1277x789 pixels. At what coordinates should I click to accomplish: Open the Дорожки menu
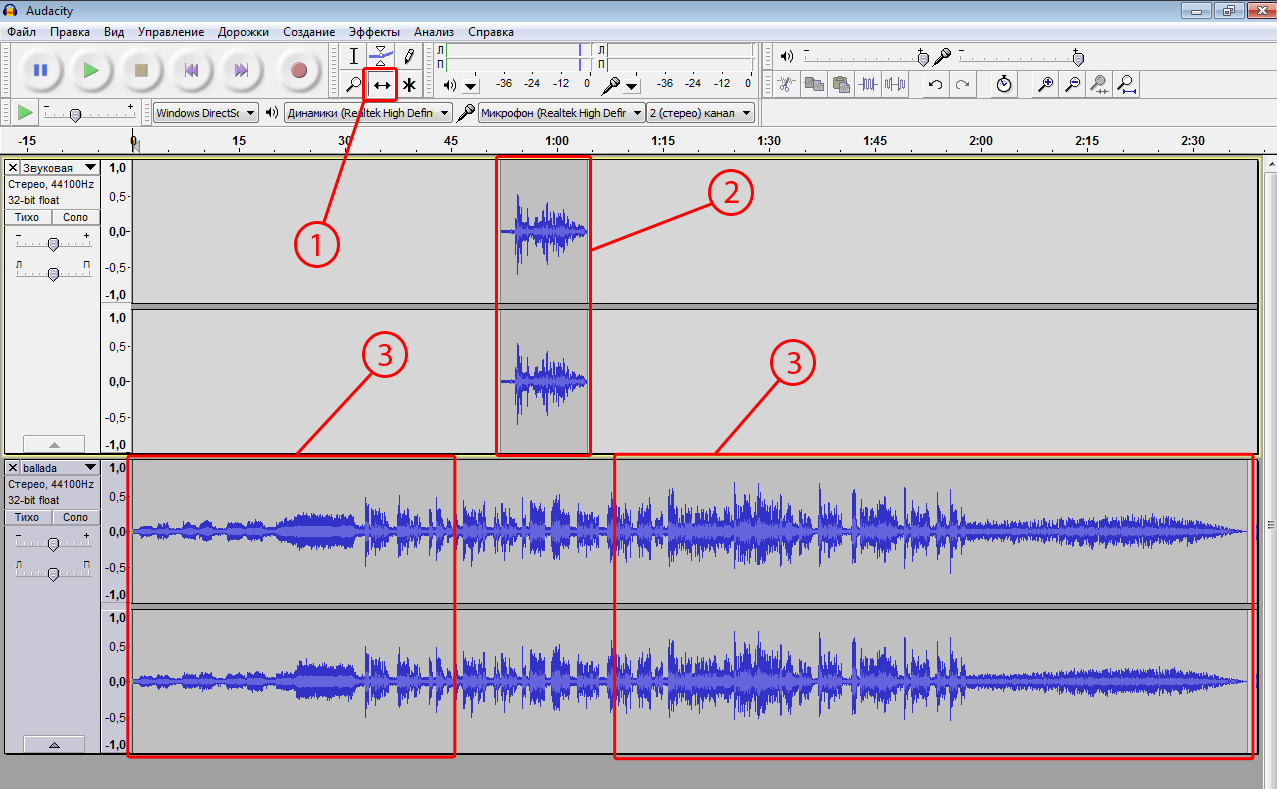pos(245,32)
